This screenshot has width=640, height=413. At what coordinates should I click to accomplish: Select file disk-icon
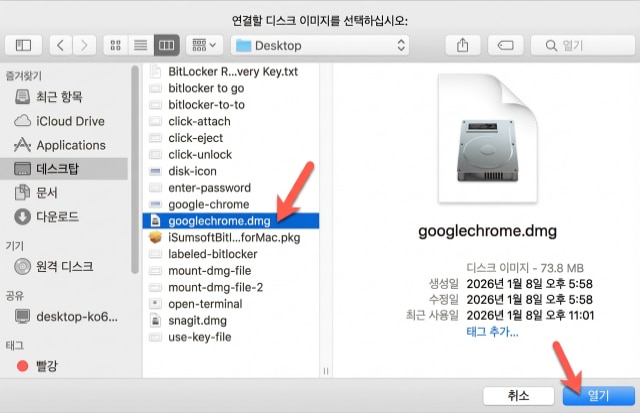coord(231,171)
